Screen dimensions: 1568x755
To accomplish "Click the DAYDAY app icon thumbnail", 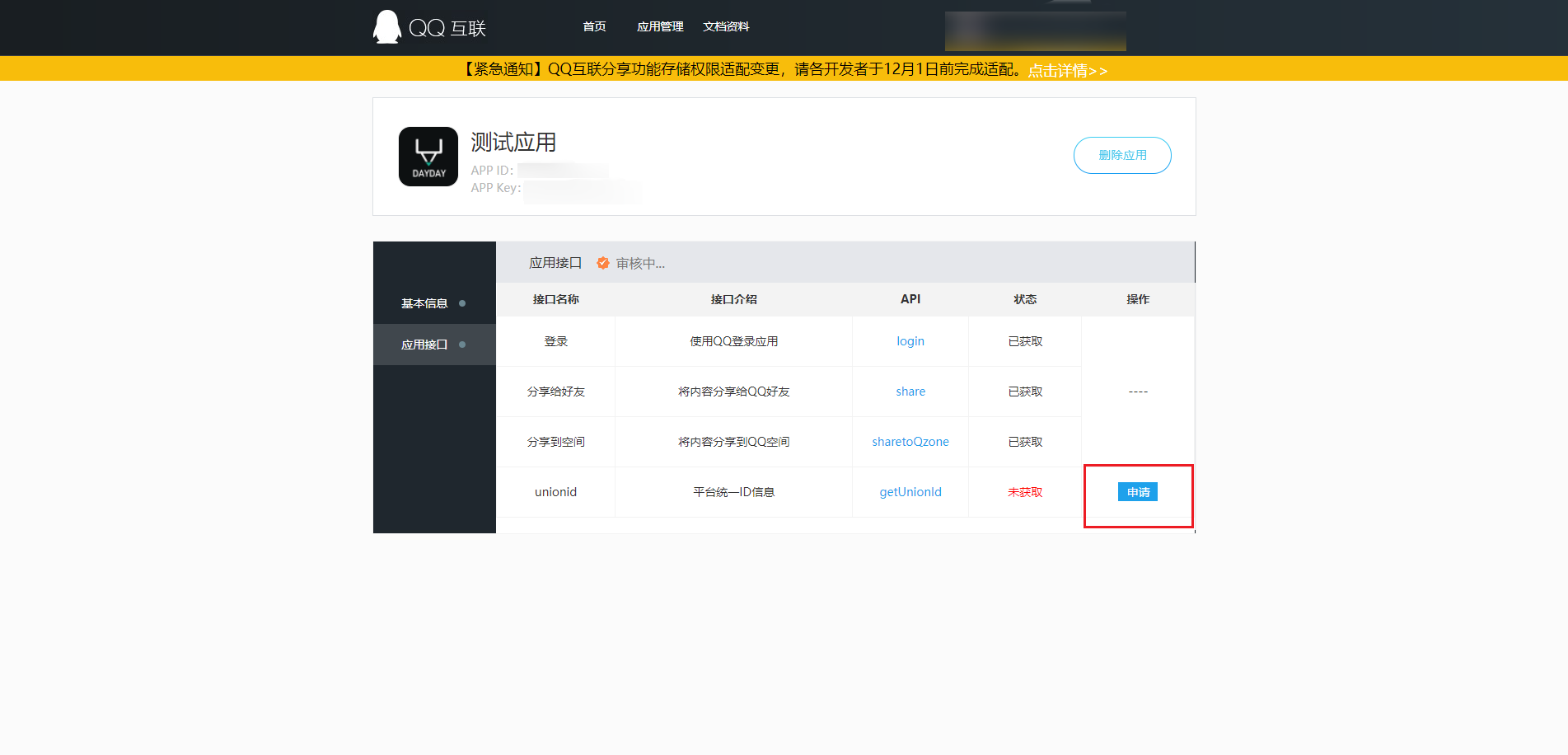I will [428, 157].
